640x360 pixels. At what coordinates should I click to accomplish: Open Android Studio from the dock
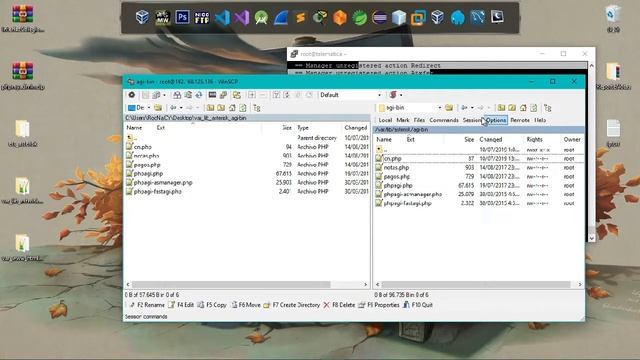point(261,18)
